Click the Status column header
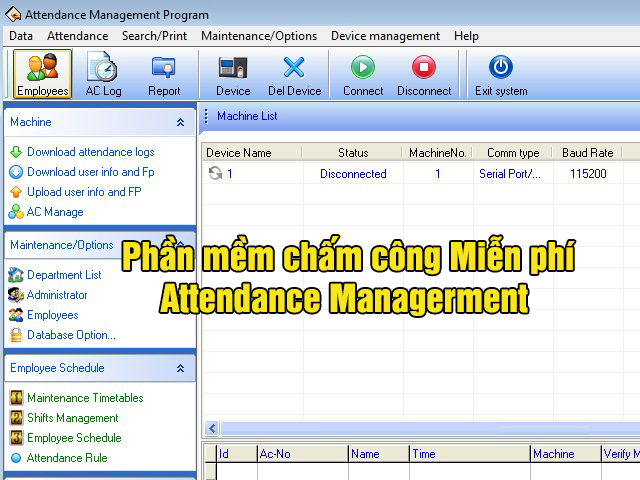The height and width of the screenshot is (480, 640). [353, 153]
